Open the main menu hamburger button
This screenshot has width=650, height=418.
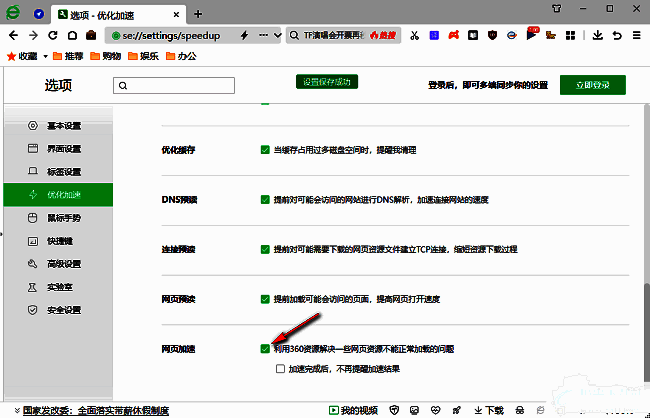point(635,35)
